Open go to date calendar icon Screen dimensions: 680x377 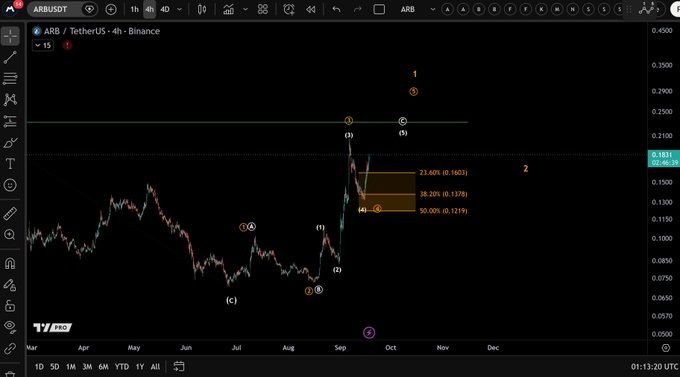pyautogui.click(x=179, y=367)
